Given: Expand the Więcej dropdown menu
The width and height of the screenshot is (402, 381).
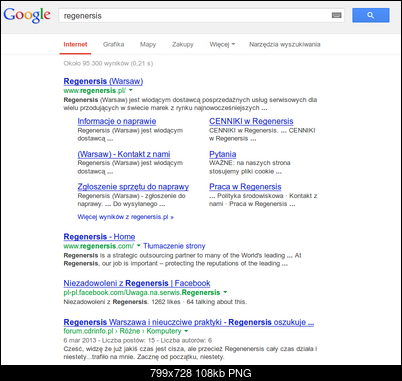Looking at the screenshot, I should (x=222, y=44).
